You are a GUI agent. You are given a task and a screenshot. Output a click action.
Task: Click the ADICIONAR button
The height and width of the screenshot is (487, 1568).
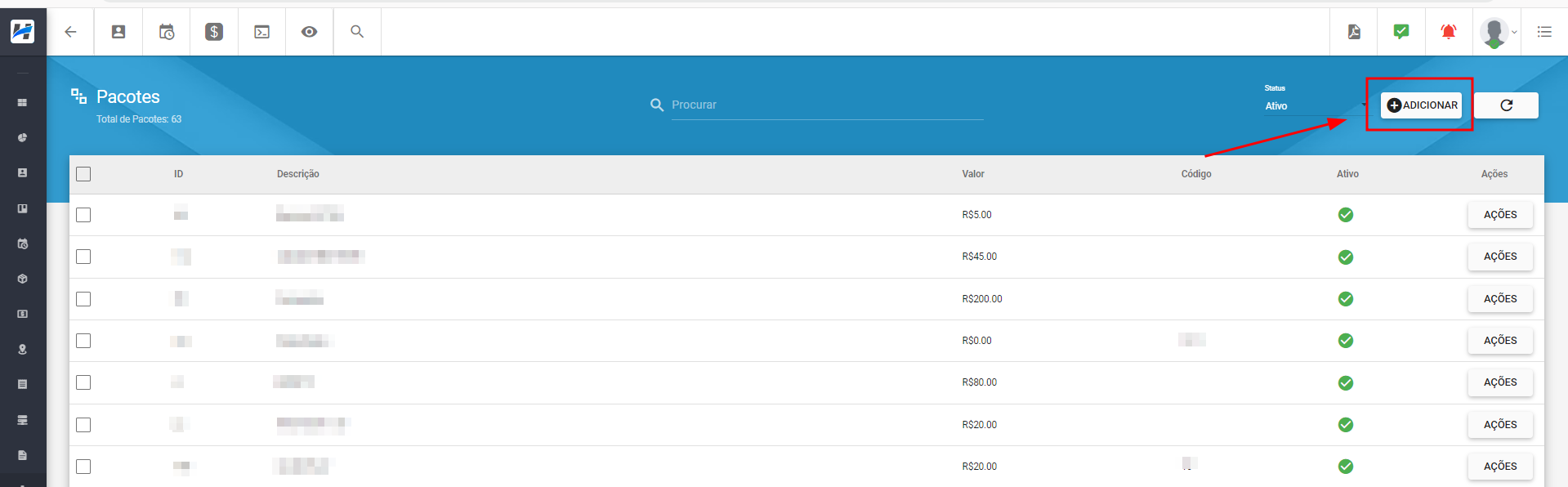(x=1421, y=105)
